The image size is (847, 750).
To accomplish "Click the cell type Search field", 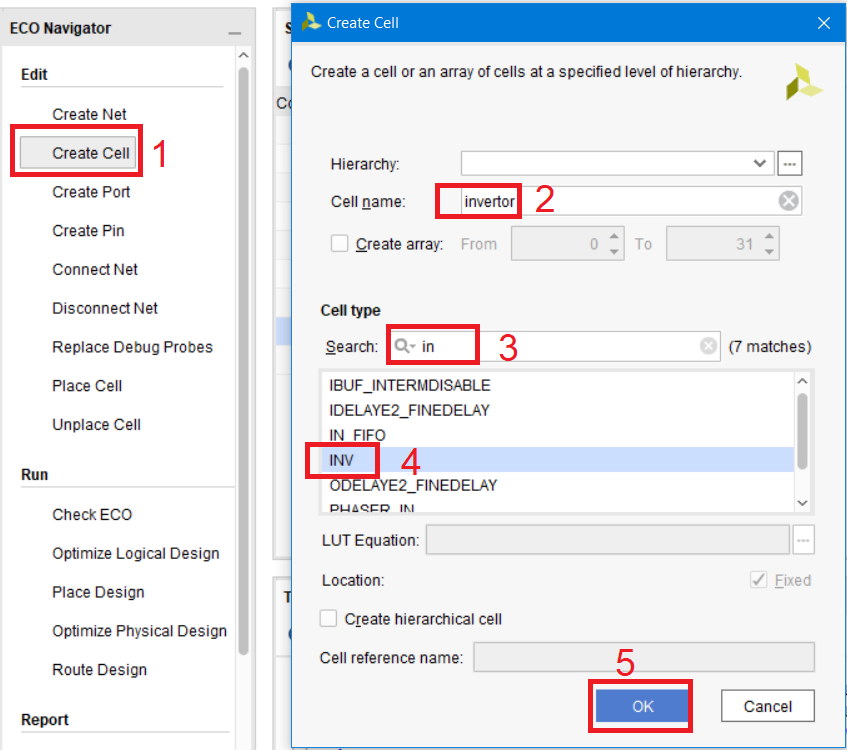I will point(555,346).
